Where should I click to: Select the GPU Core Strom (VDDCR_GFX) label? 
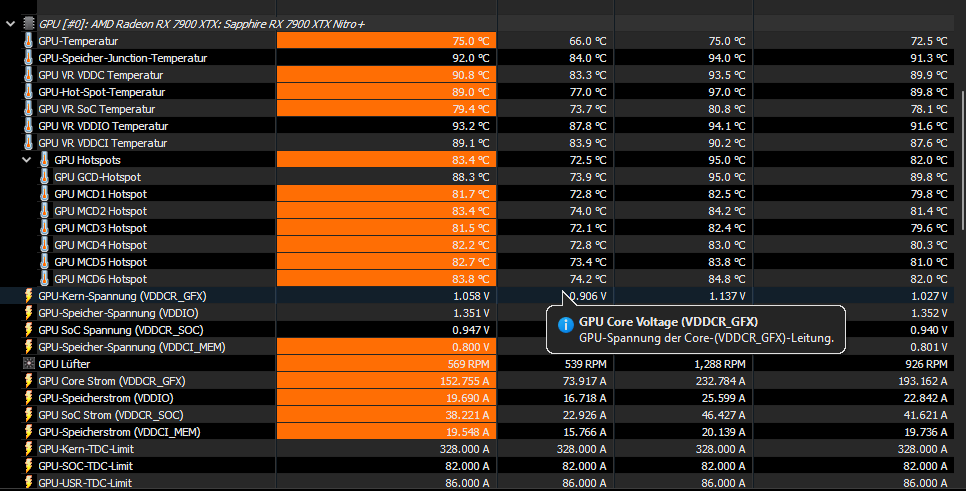[x=112, y=381]
